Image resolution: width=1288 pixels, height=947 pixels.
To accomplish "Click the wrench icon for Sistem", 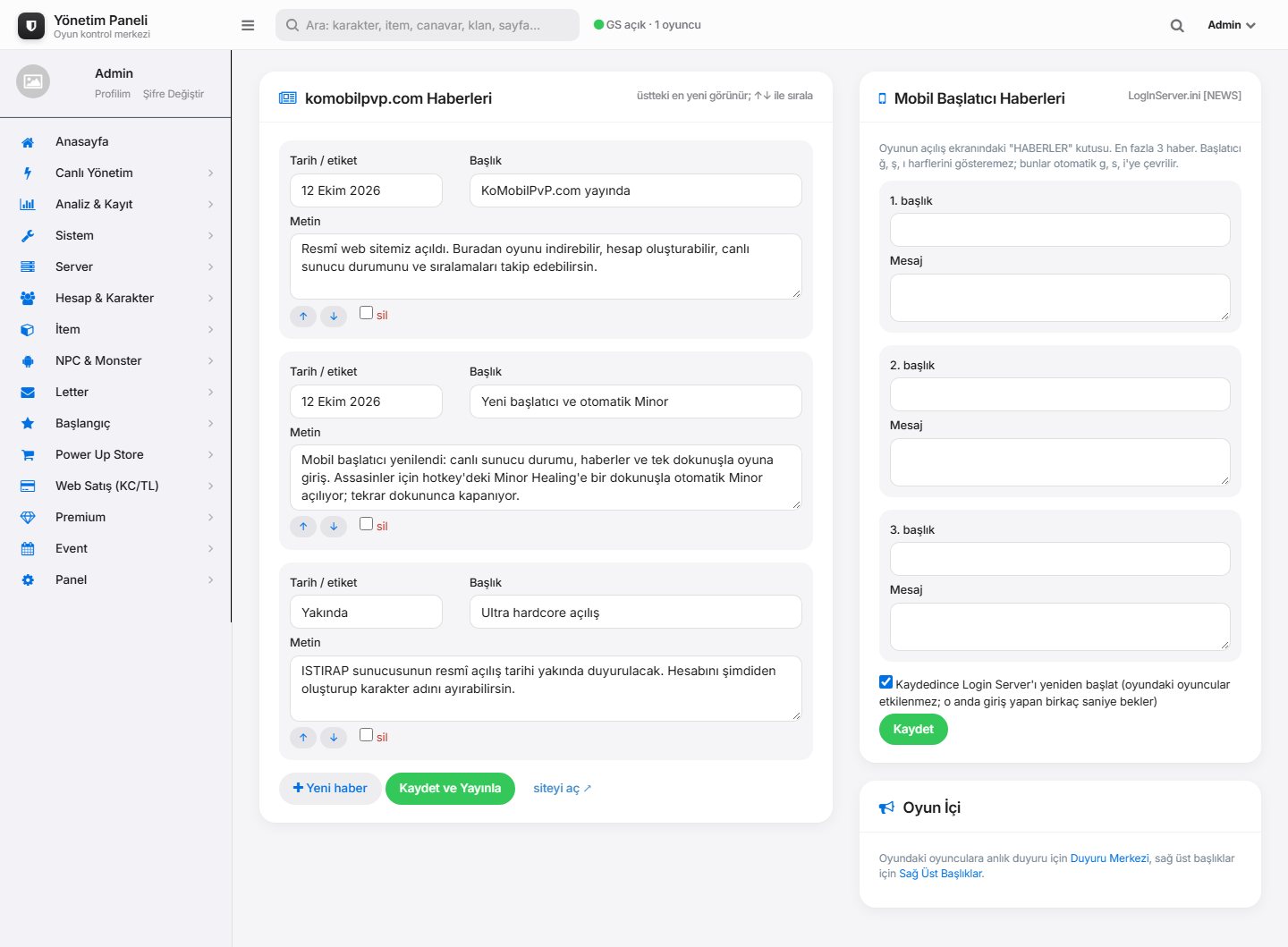I will [x=28, y=236].
